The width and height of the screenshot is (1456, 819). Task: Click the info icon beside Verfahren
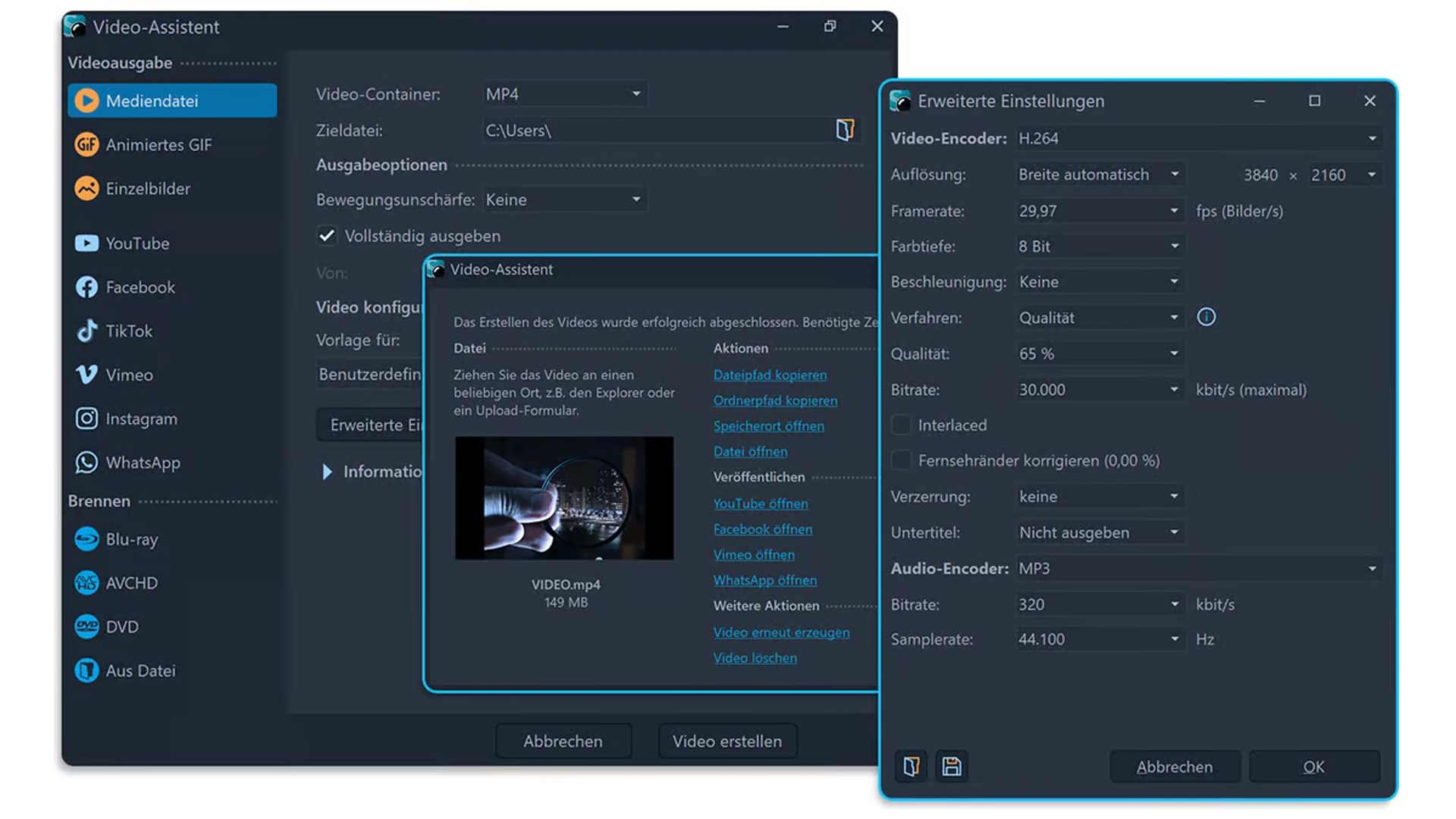click(x=1206, y=317)
